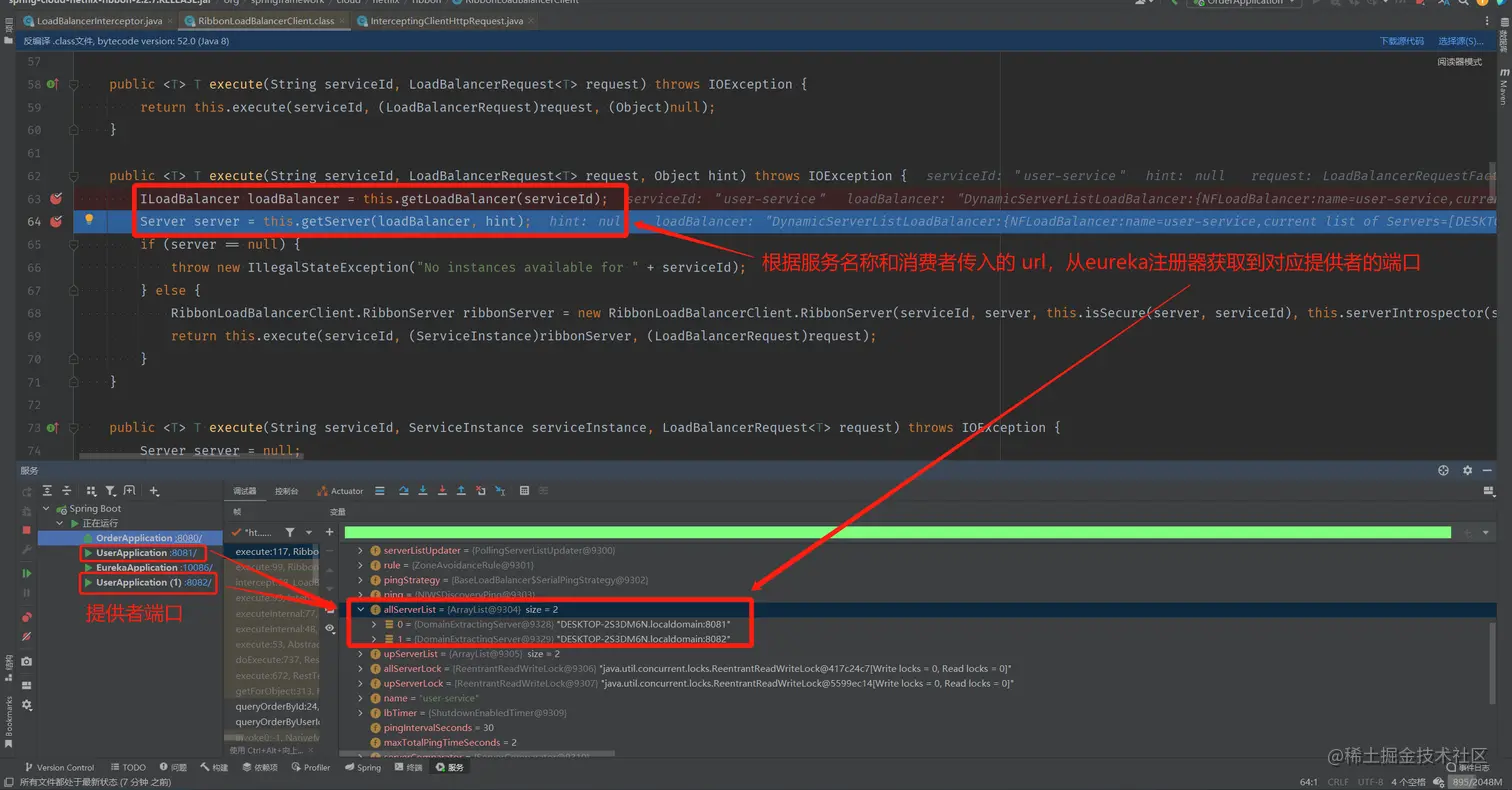Click Force Step Into red arrow
The image size is (1512, 790).
[442, 491]
